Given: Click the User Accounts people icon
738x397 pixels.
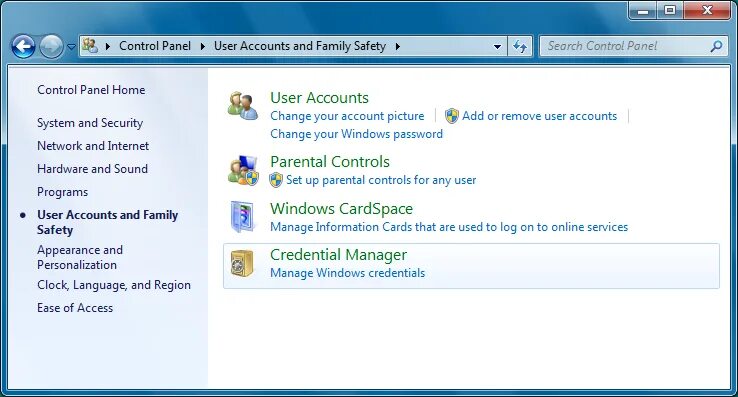Looking at the screenshot, I should coord(243,105).
